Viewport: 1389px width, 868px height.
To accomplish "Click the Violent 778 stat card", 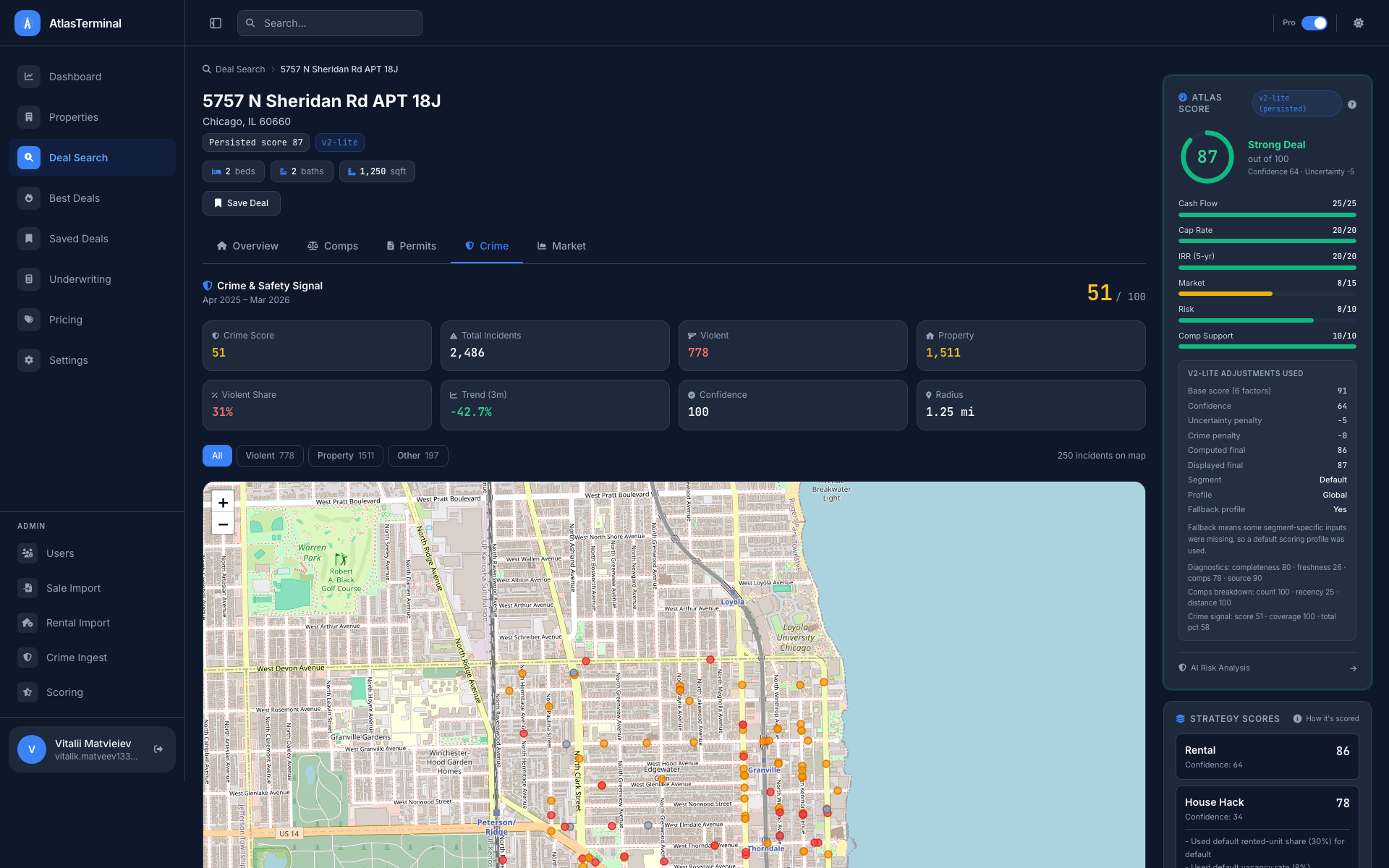I will pyautogui.click(x=793, y=346).
